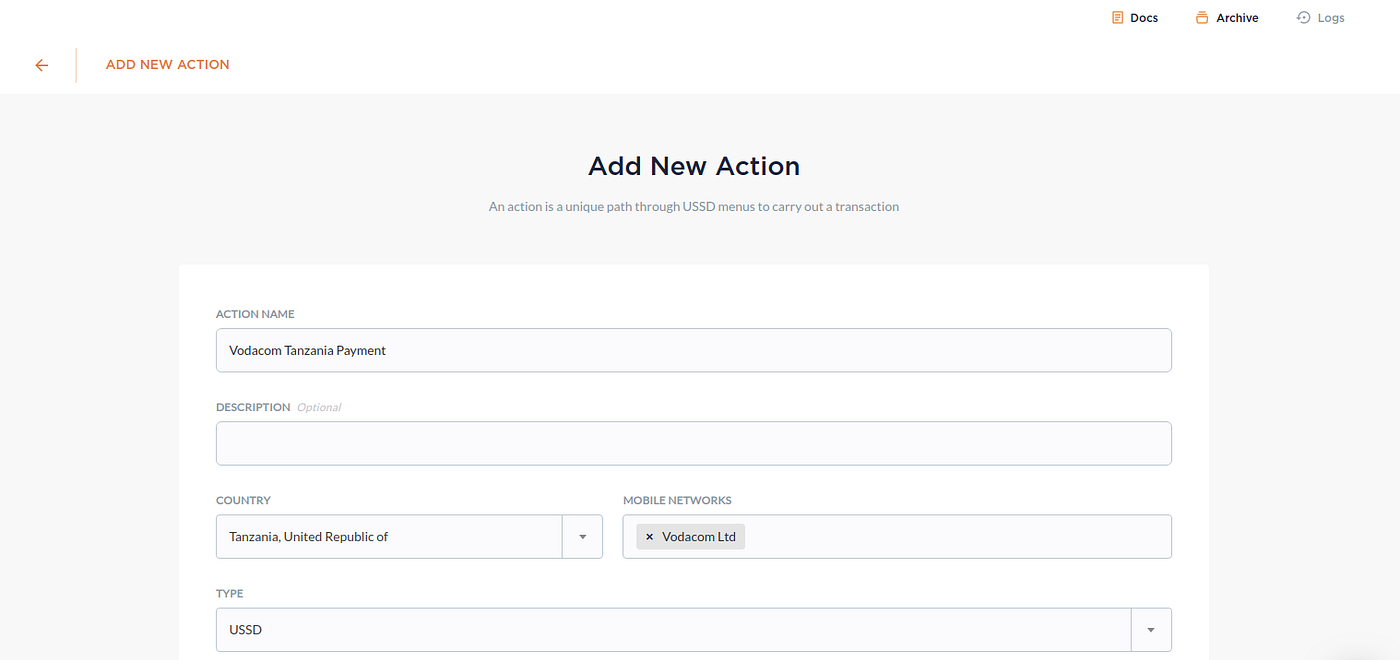This screenshot has height=660, width=1400.
Task: Click the empty Description field
Action: pyautogui.click(x=694, y=443)
